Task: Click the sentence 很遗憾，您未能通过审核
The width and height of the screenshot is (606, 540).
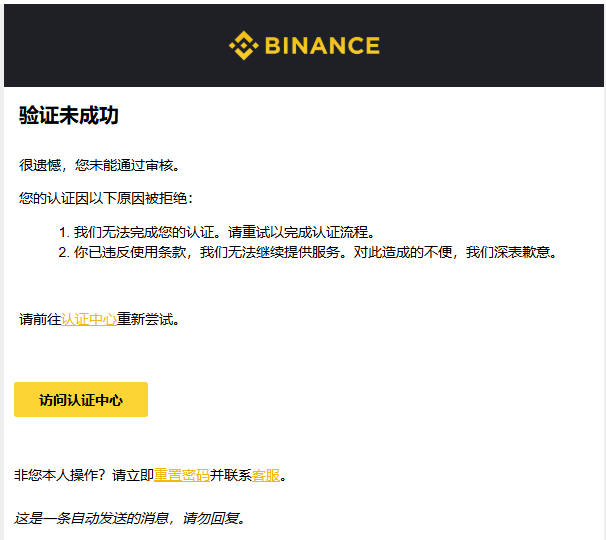Action: (x=99, y=165)
